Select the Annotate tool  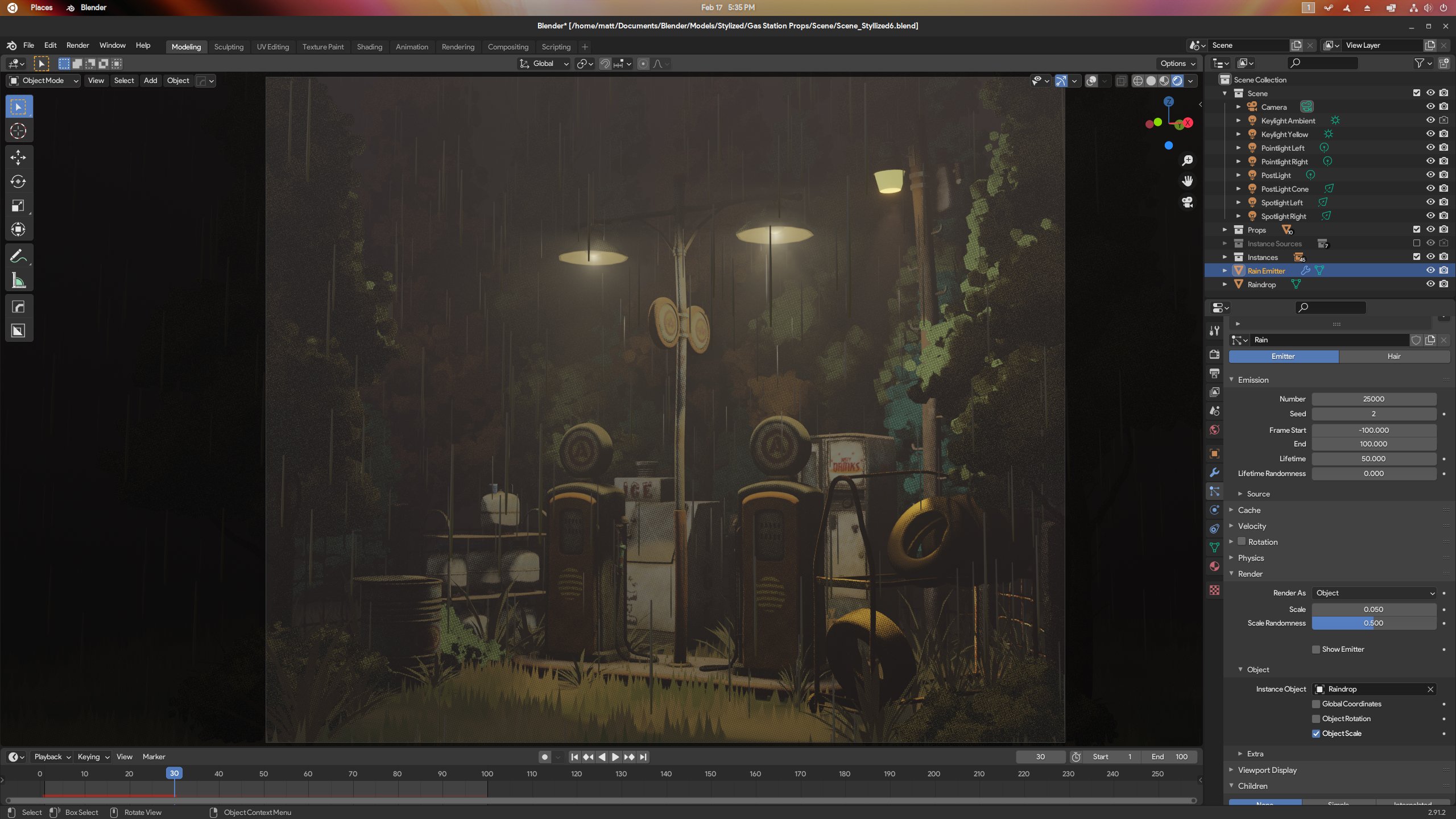coord(18,257)
